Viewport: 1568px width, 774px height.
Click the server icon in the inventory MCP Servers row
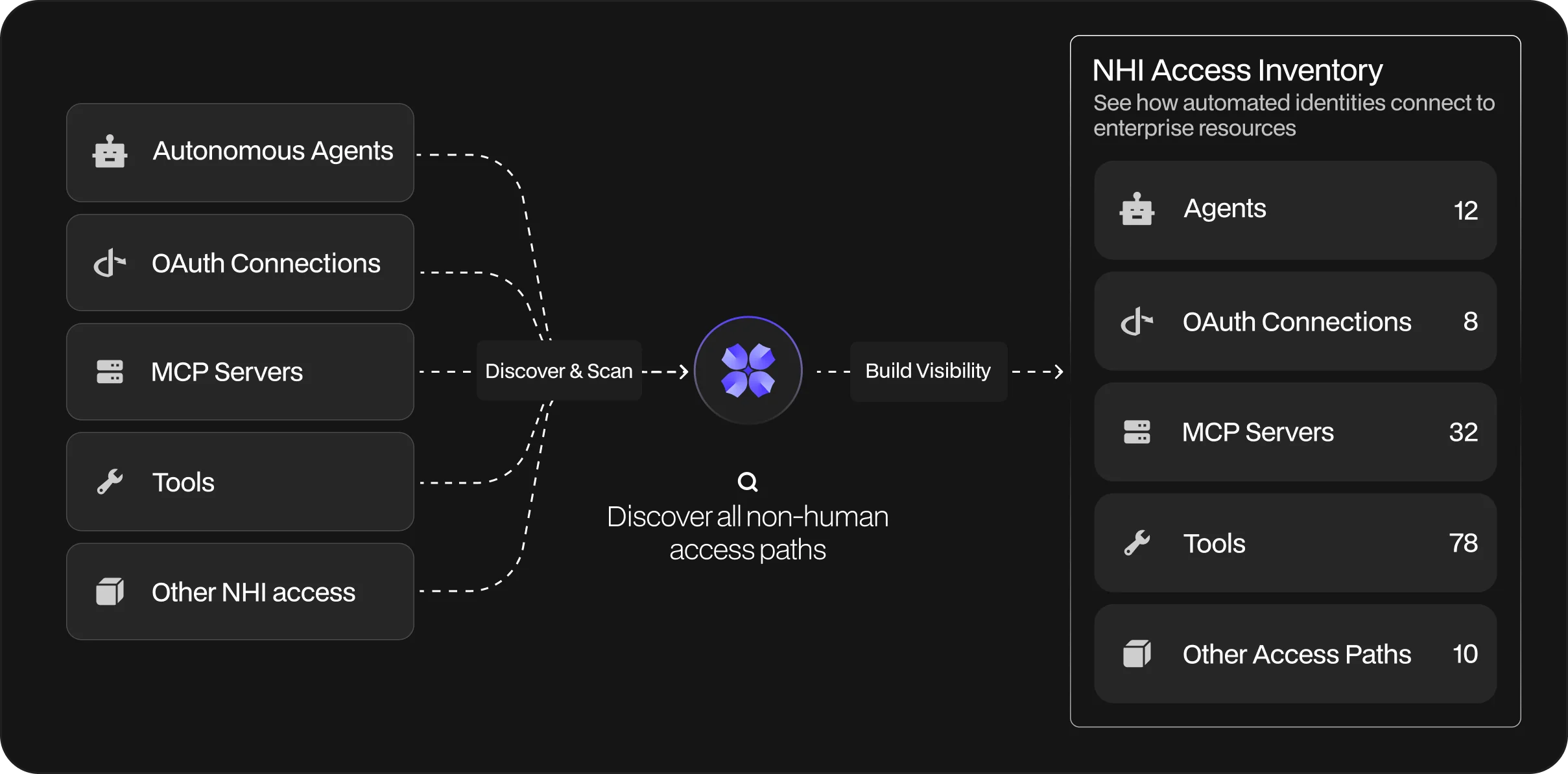[x=1137, y=432]
